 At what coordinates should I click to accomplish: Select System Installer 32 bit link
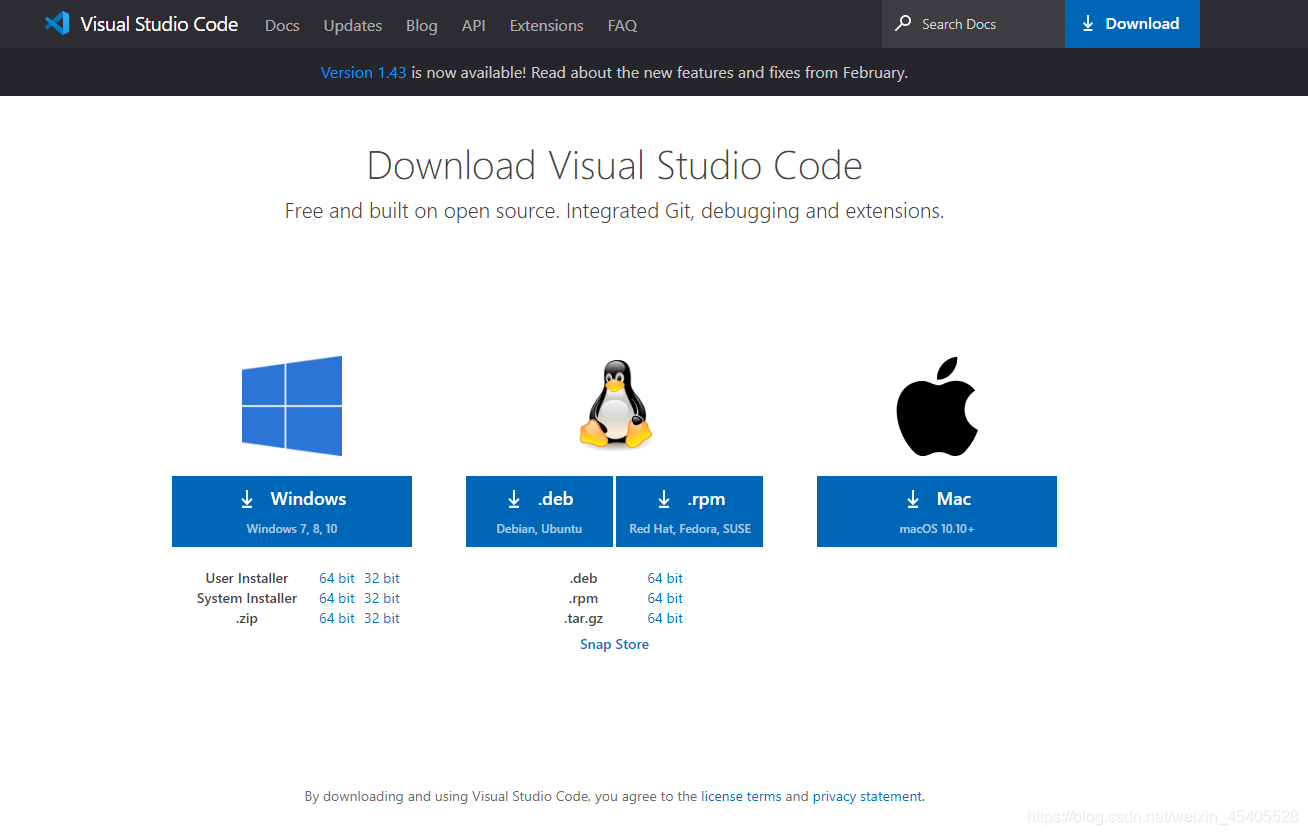click(382, 598)
